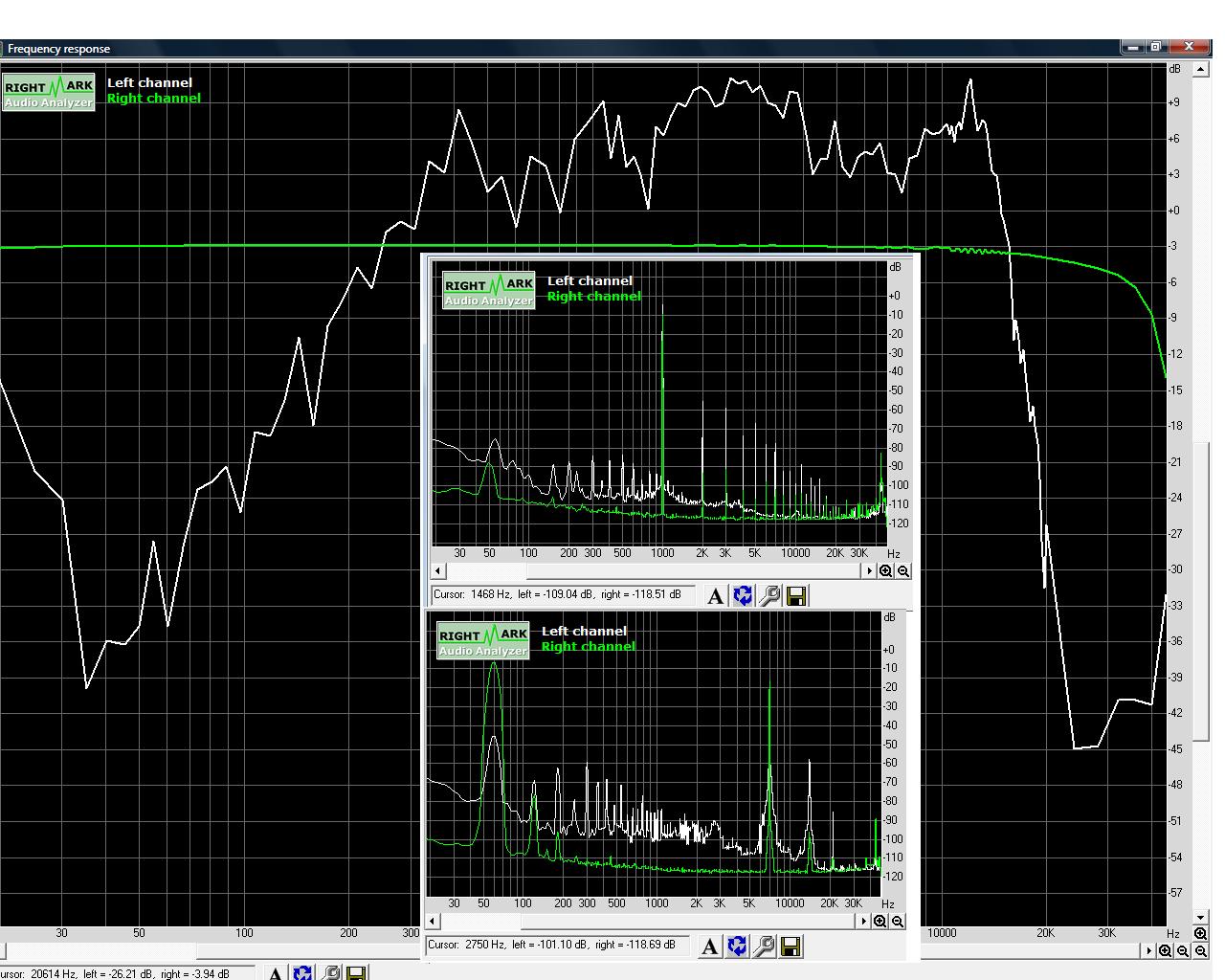Click the right scroll arrow of the main graph's horizontal scrollbar

1149,951
